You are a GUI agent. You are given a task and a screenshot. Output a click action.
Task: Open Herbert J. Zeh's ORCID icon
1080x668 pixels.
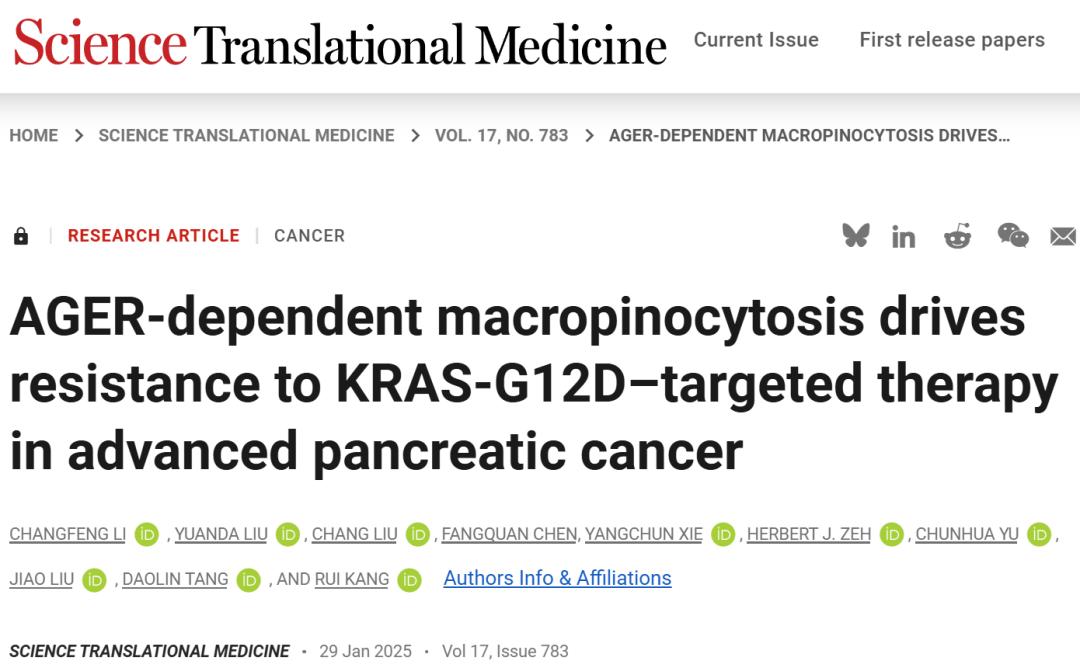point(891,534)
